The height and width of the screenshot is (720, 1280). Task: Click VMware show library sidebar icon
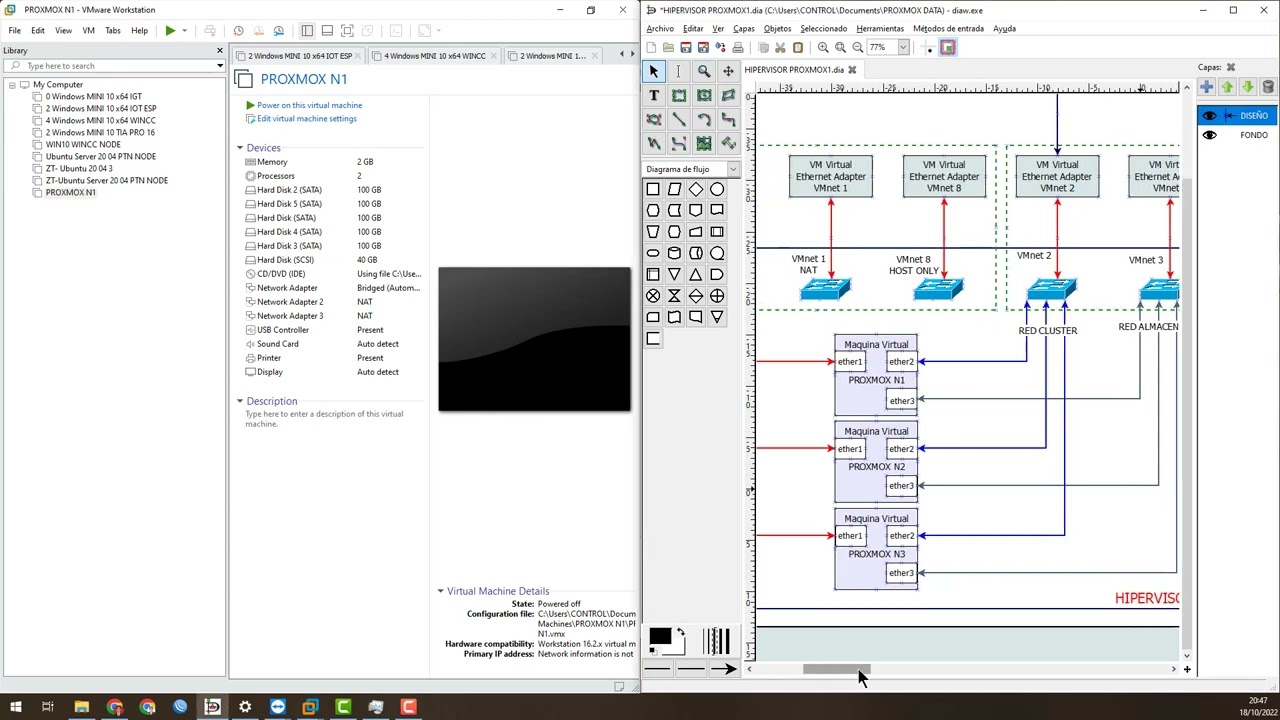[x=307, y=31]
